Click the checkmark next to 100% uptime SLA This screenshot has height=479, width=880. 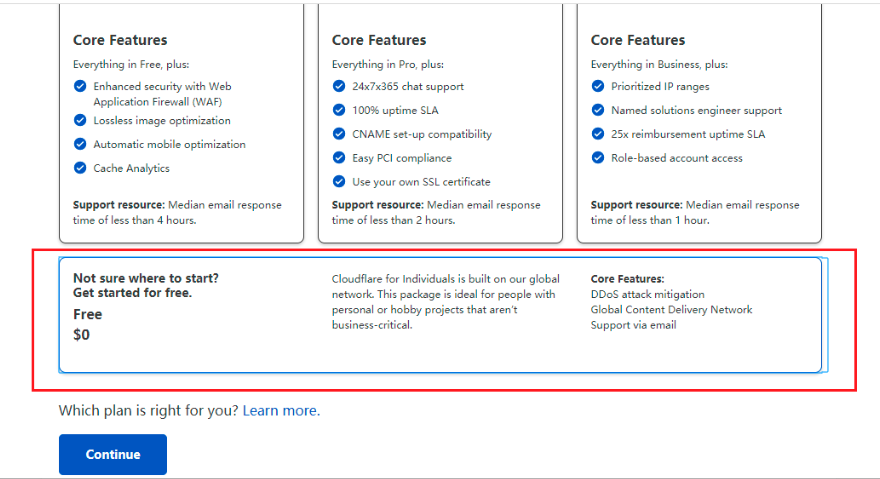[339, 110]
